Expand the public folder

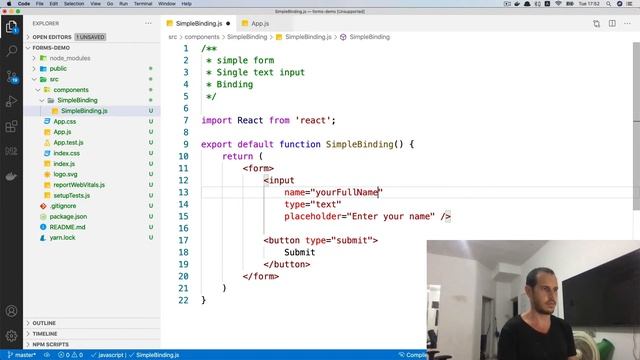pyautogui.click(x=58, y=69)
